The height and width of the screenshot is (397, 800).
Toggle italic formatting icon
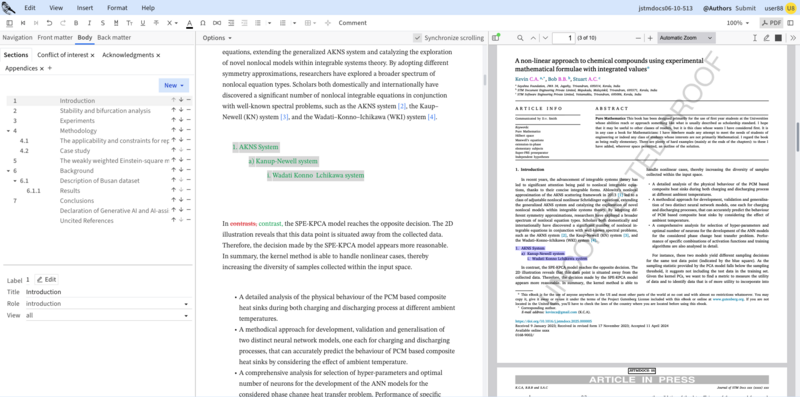[x=89, y=23]
